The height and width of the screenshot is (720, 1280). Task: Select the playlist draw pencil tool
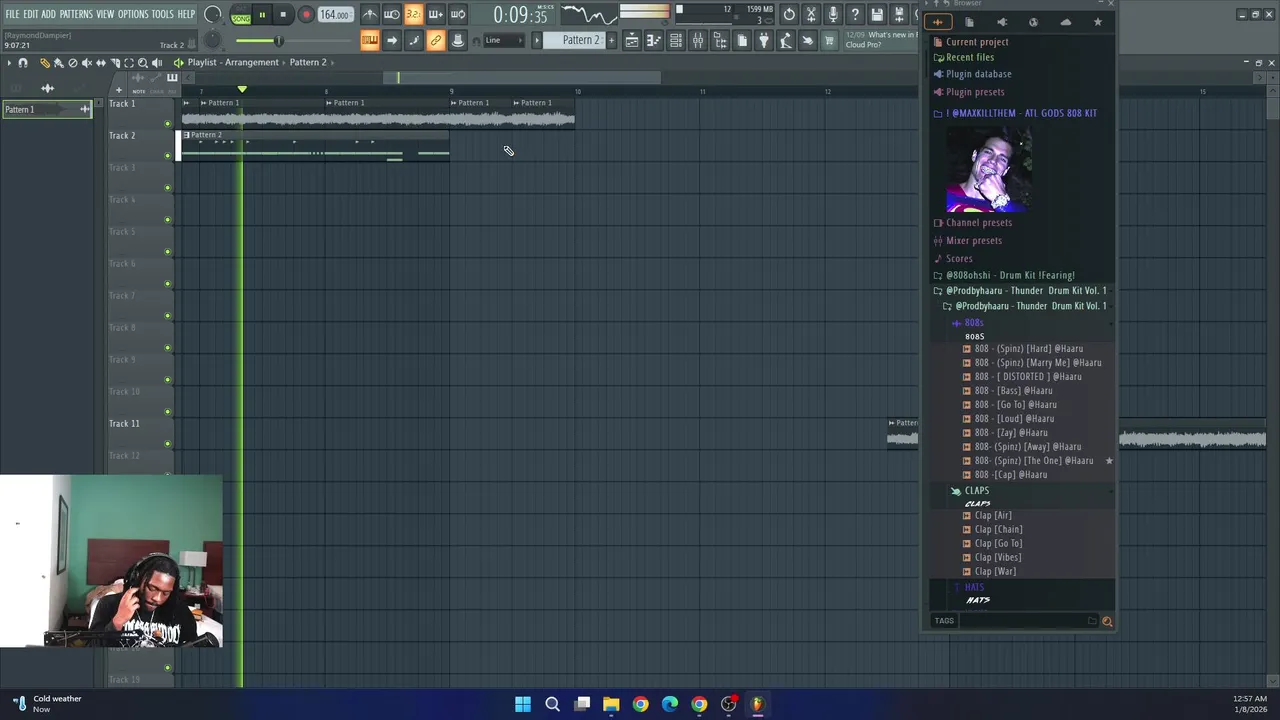[x=44, y=63]
